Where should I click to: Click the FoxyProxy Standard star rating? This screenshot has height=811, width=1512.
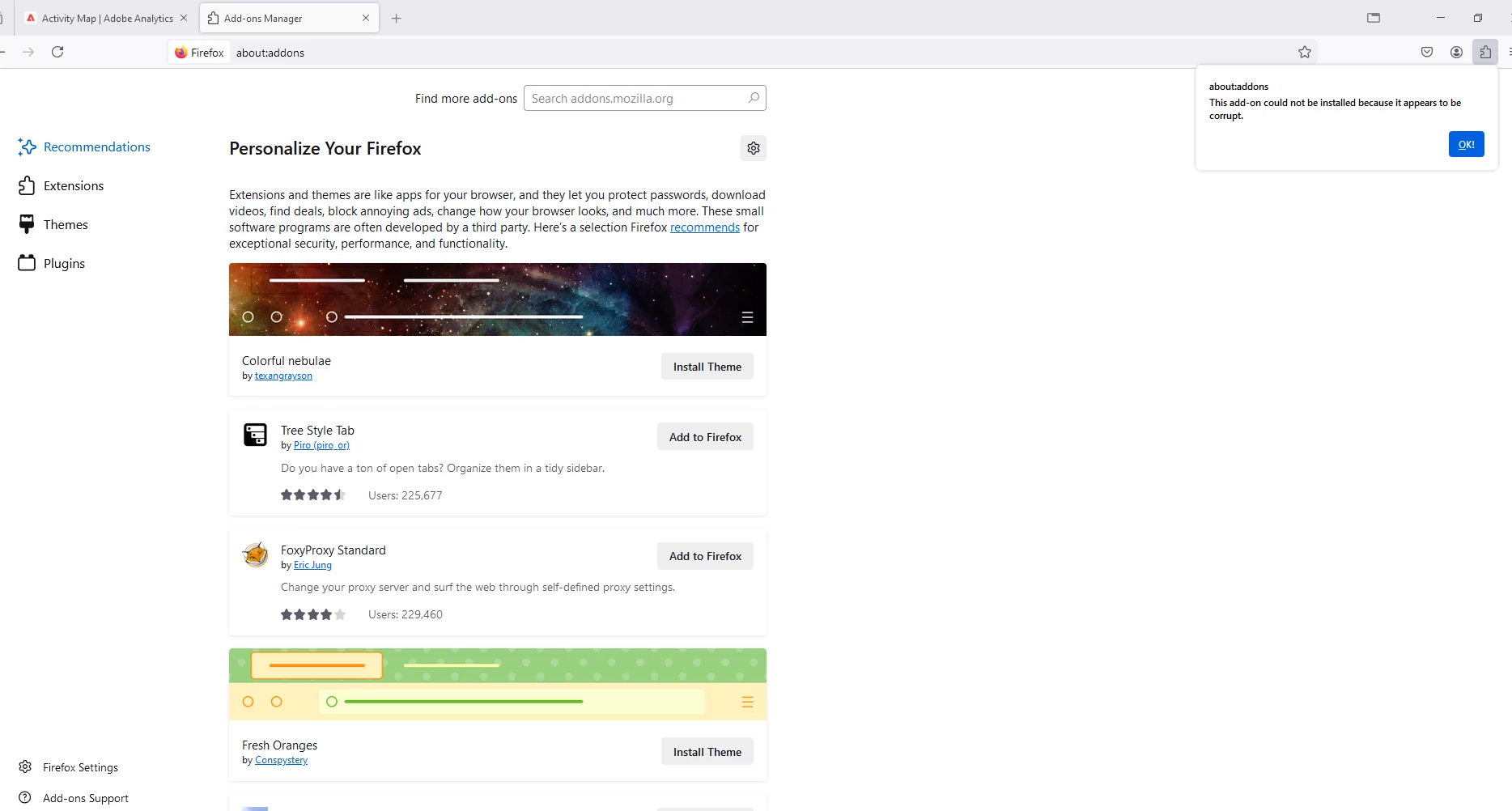point(313,614)
